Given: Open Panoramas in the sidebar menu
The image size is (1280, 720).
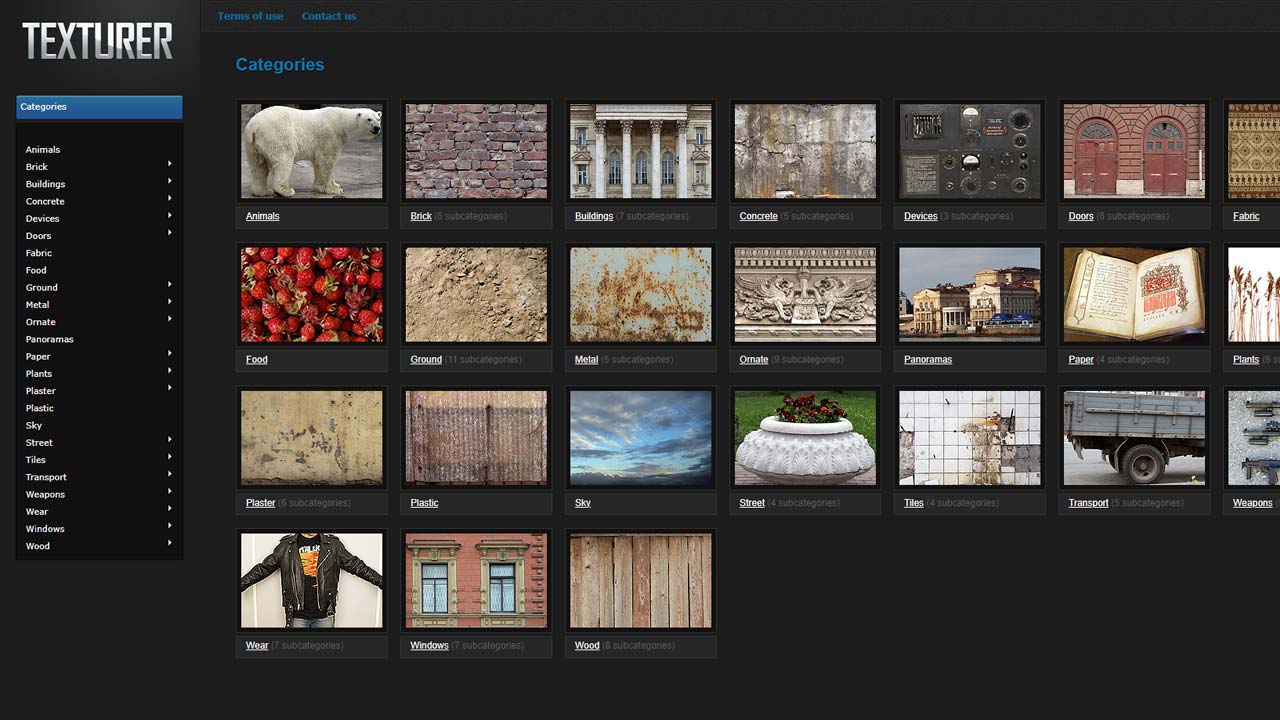Looking at the screenshot, I should pyautogui.click(x=50, y=339).
